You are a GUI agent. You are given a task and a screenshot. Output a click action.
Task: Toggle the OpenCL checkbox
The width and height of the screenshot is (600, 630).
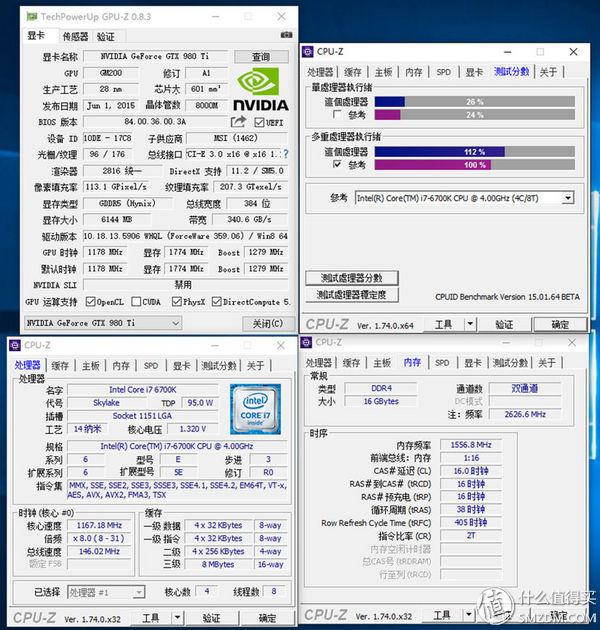(x=90, y=302)
